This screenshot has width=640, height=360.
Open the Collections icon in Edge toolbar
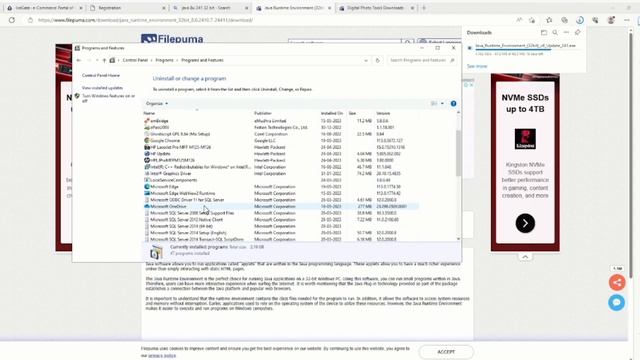(564, 20)
